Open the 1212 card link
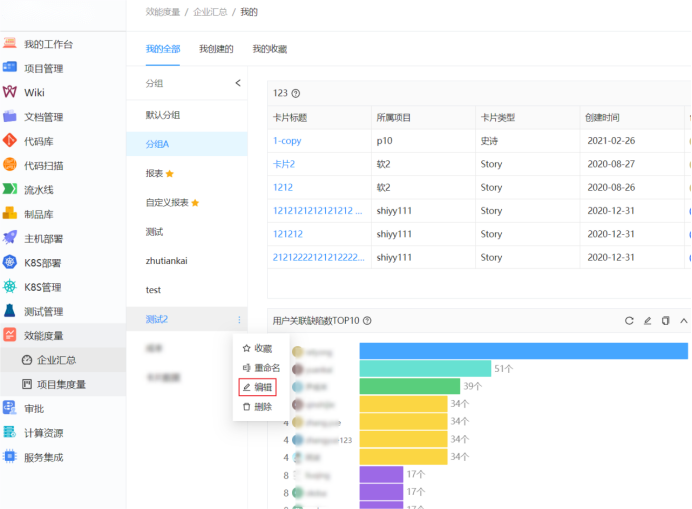 283,188
